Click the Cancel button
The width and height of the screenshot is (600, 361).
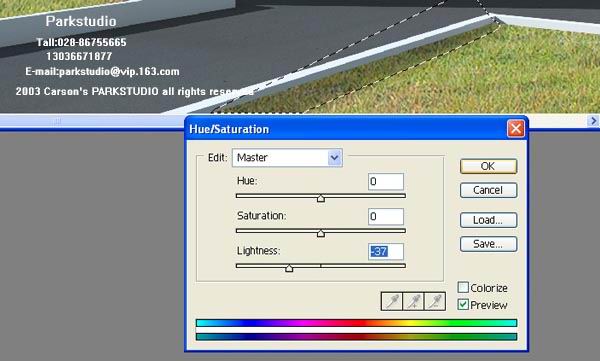488,190
